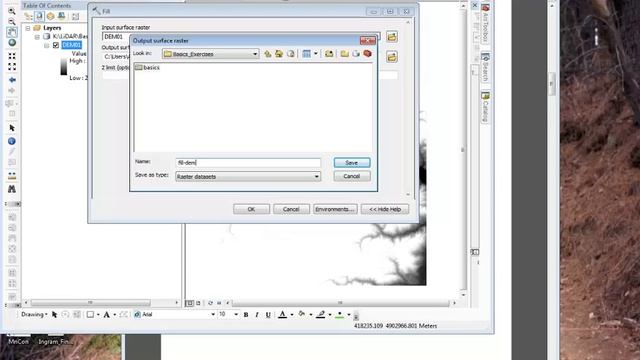
Task: Open font color A swatch
Action: point(282,314)
